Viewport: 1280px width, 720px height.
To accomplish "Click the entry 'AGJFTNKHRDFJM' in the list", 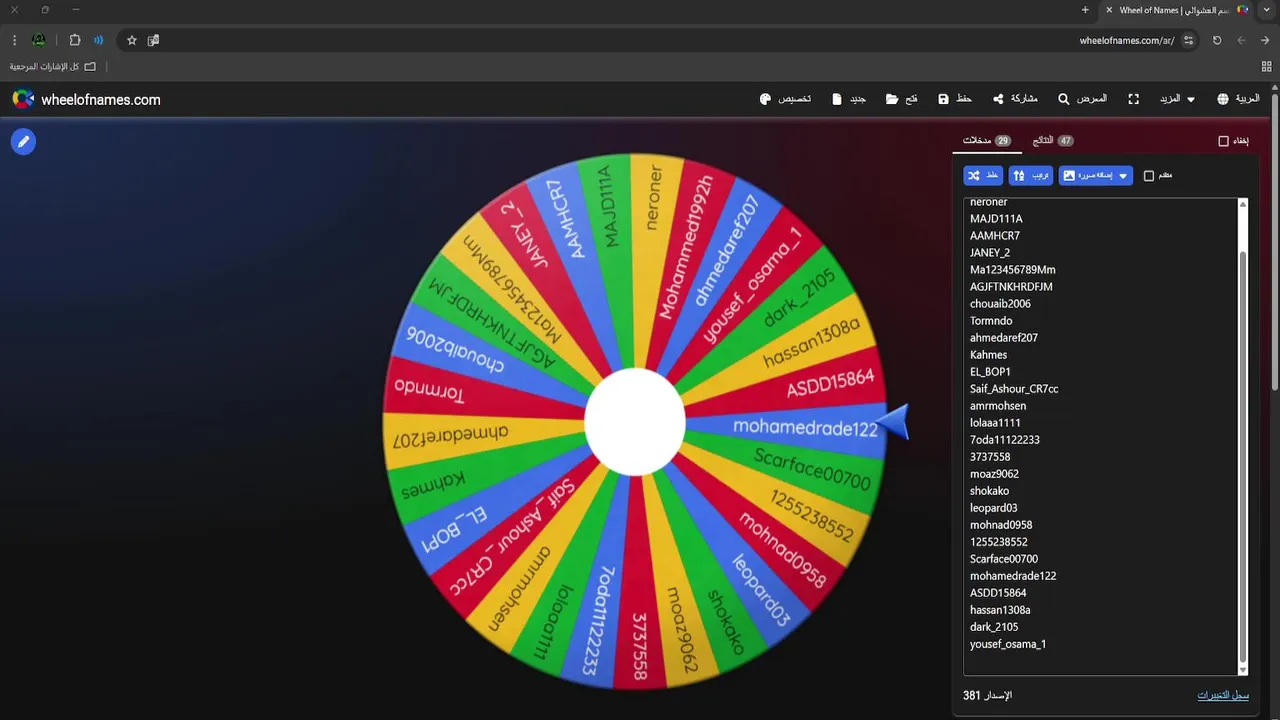I will tap(1011, 287).
